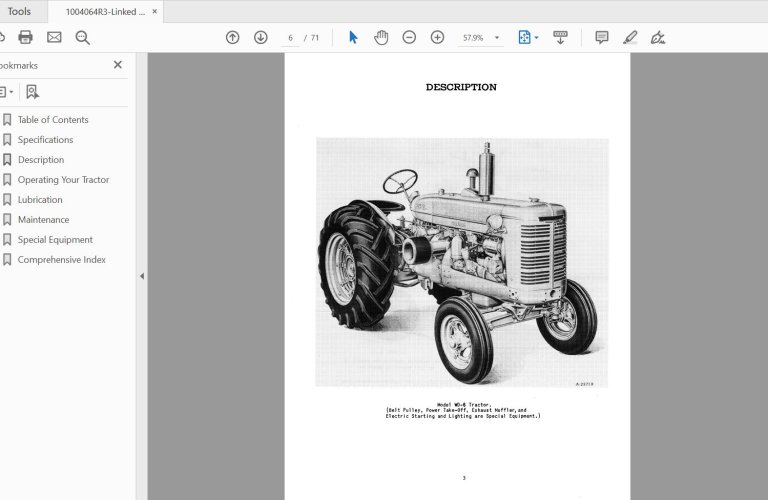The width and height of the screenshot is (768, 500).
Task: Click the tractor illustration on the page
Action: [x=462, y=262]
